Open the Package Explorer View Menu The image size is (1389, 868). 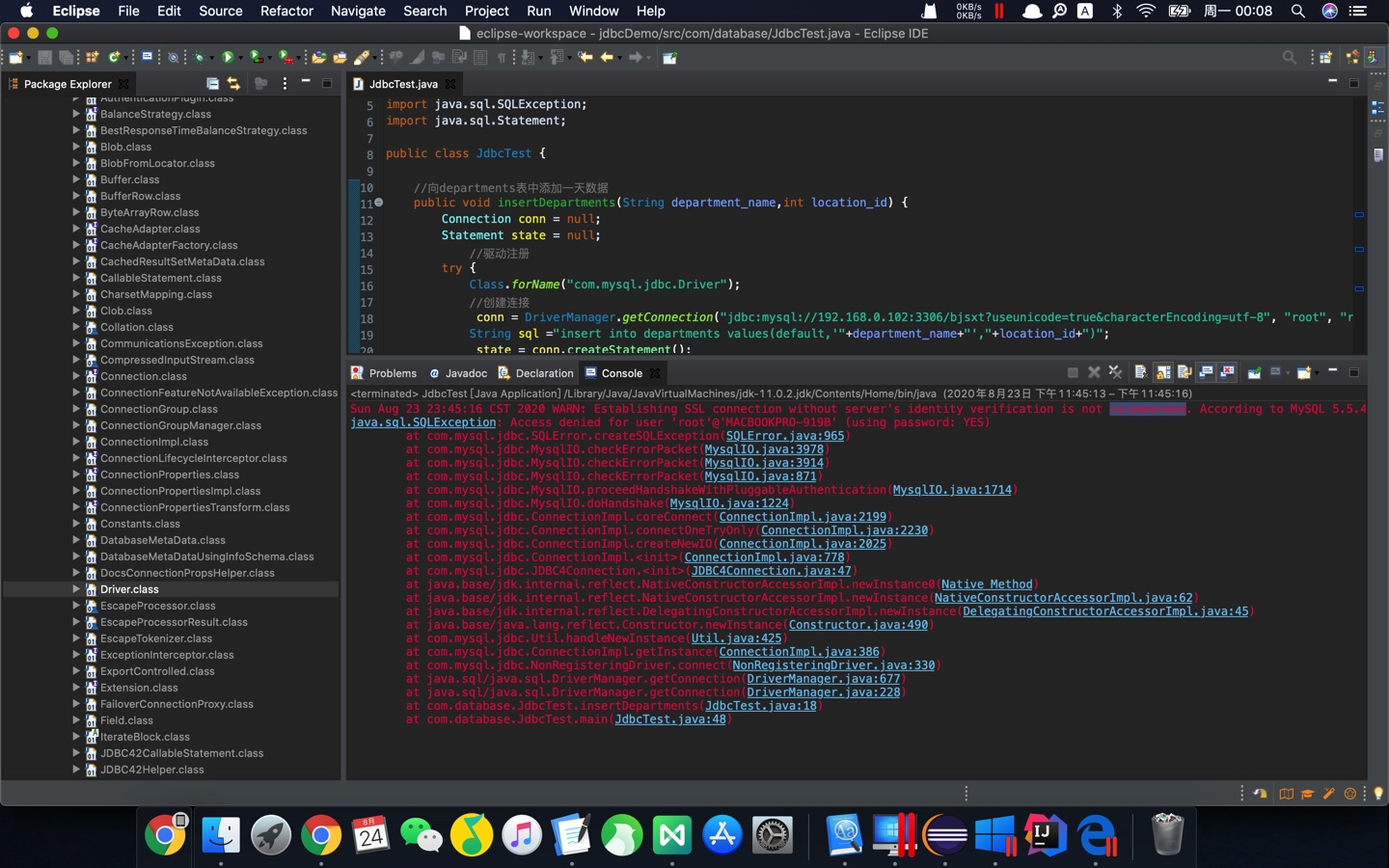(x=285, y=84)
